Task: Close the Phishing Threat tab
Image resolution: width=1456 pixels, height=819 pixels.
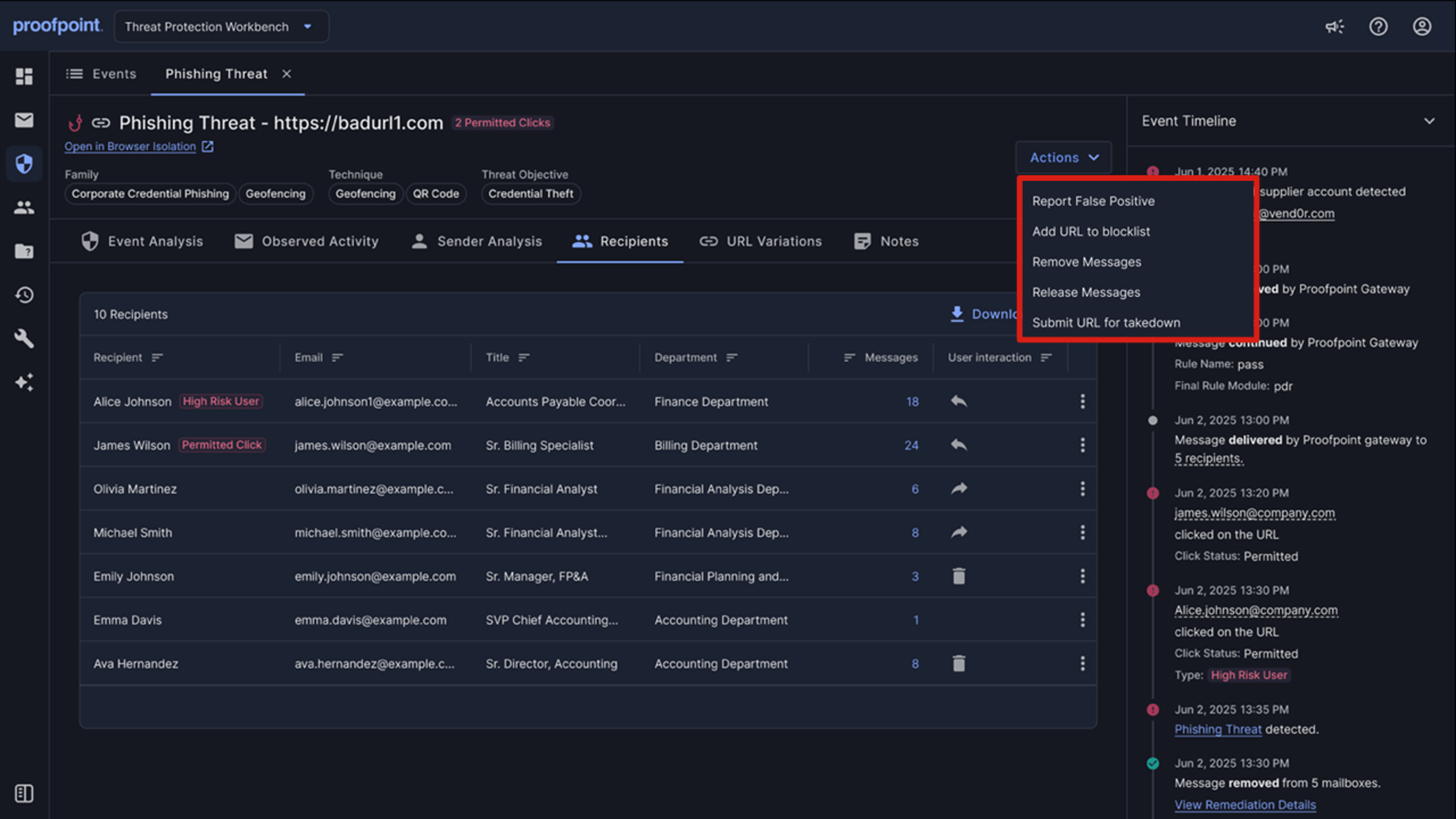Action: 287,74
